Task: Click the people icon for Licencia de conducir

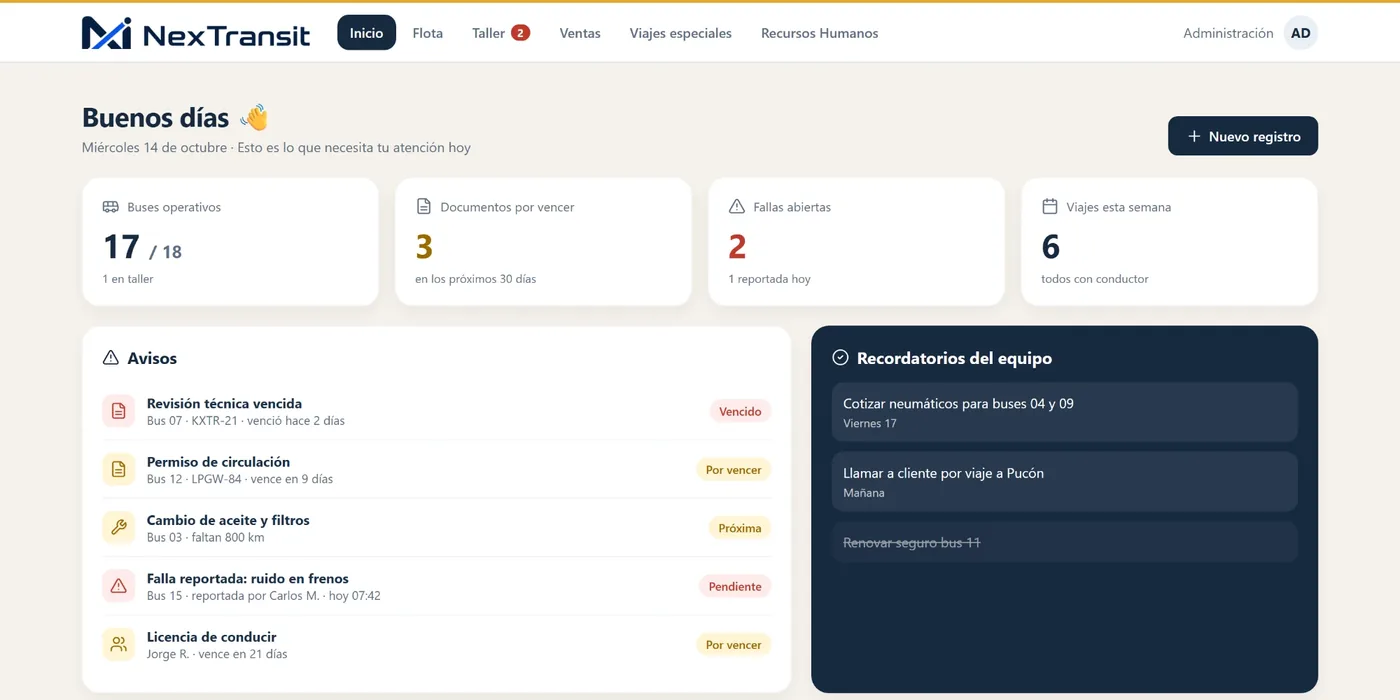Action: click(119, 645)
